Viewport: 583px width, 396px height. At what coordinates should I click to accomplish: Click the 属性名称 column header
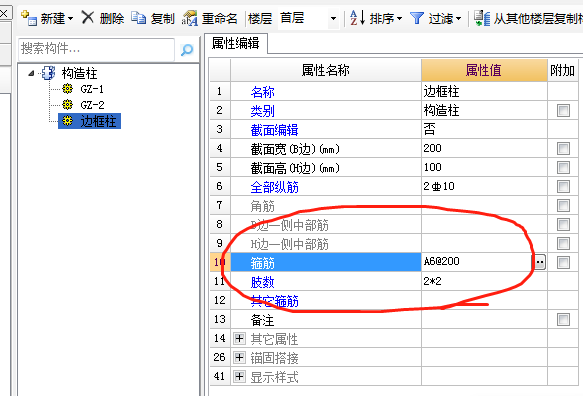click(326, 70)
